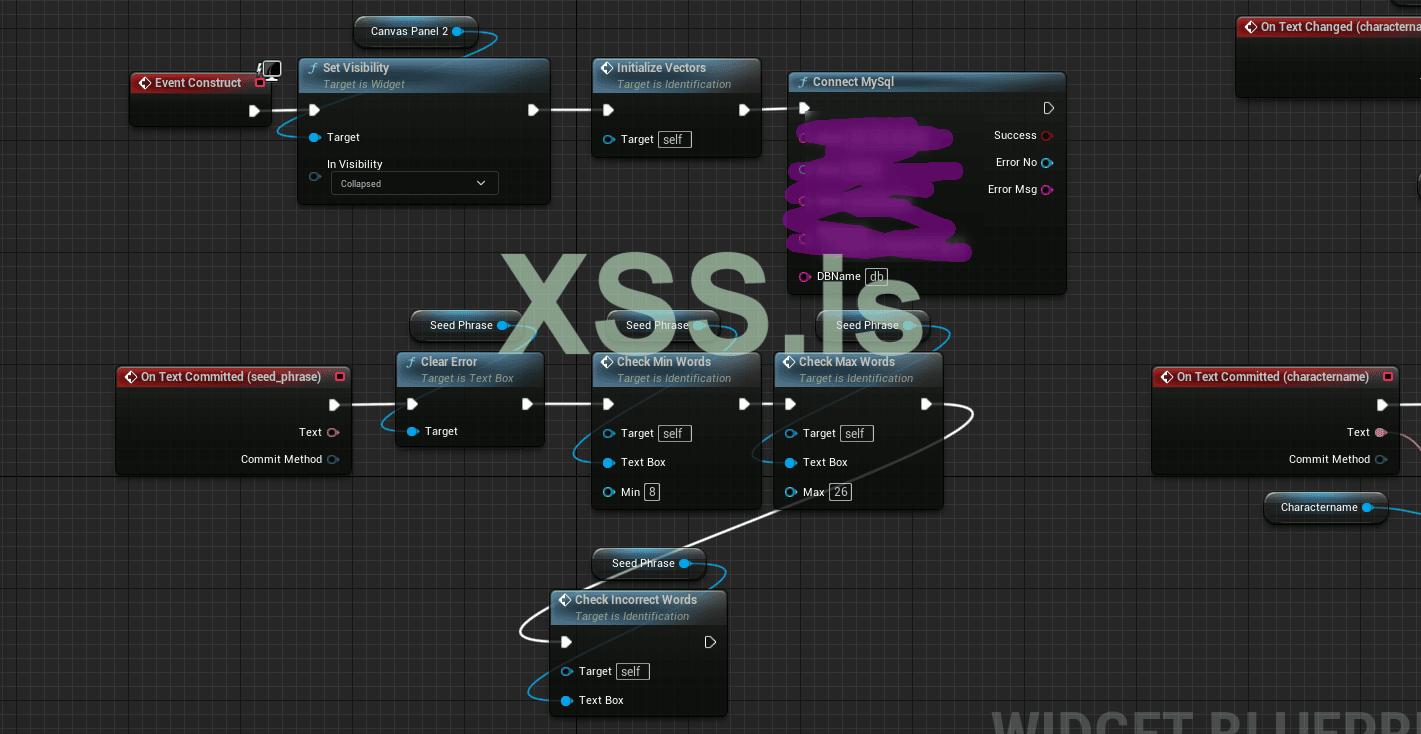1421x734 pixels.
Task: Click the Target pin on Check Incorrect Words
Action: pyautogui.click(x=567, y=671)
